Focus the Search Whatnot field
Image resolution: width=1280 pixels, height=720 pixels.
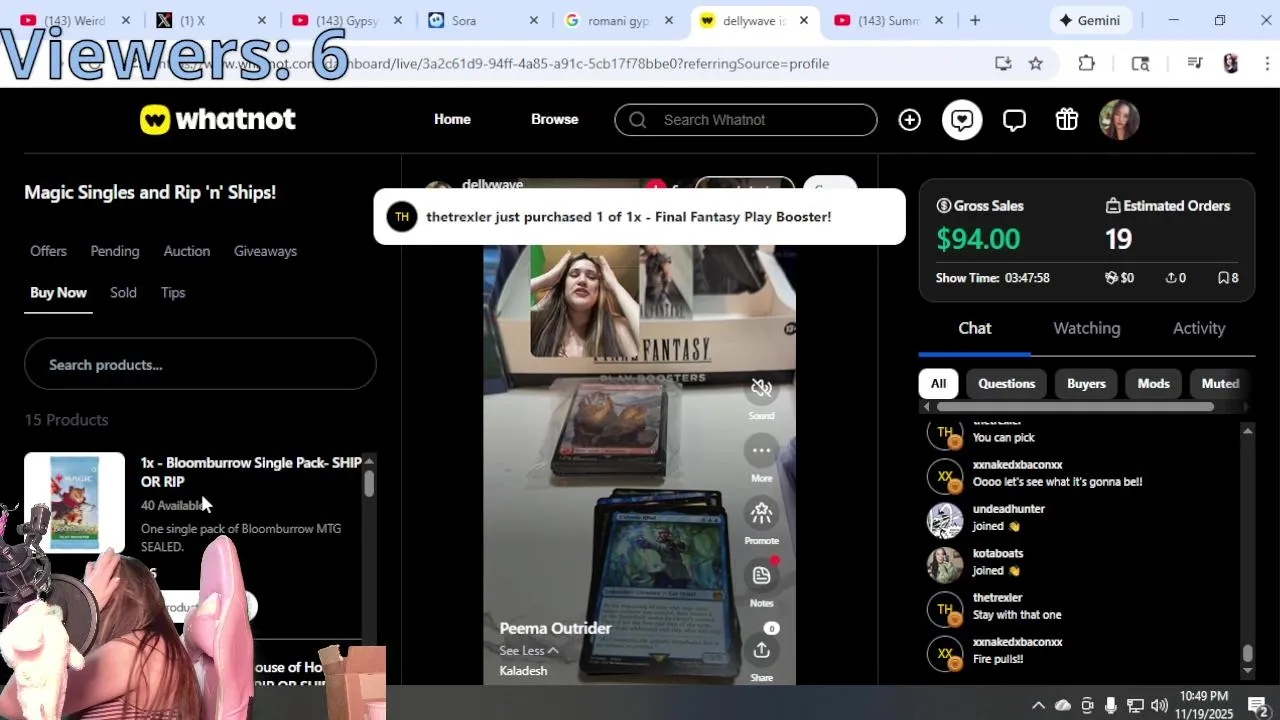tap(745, 120)
